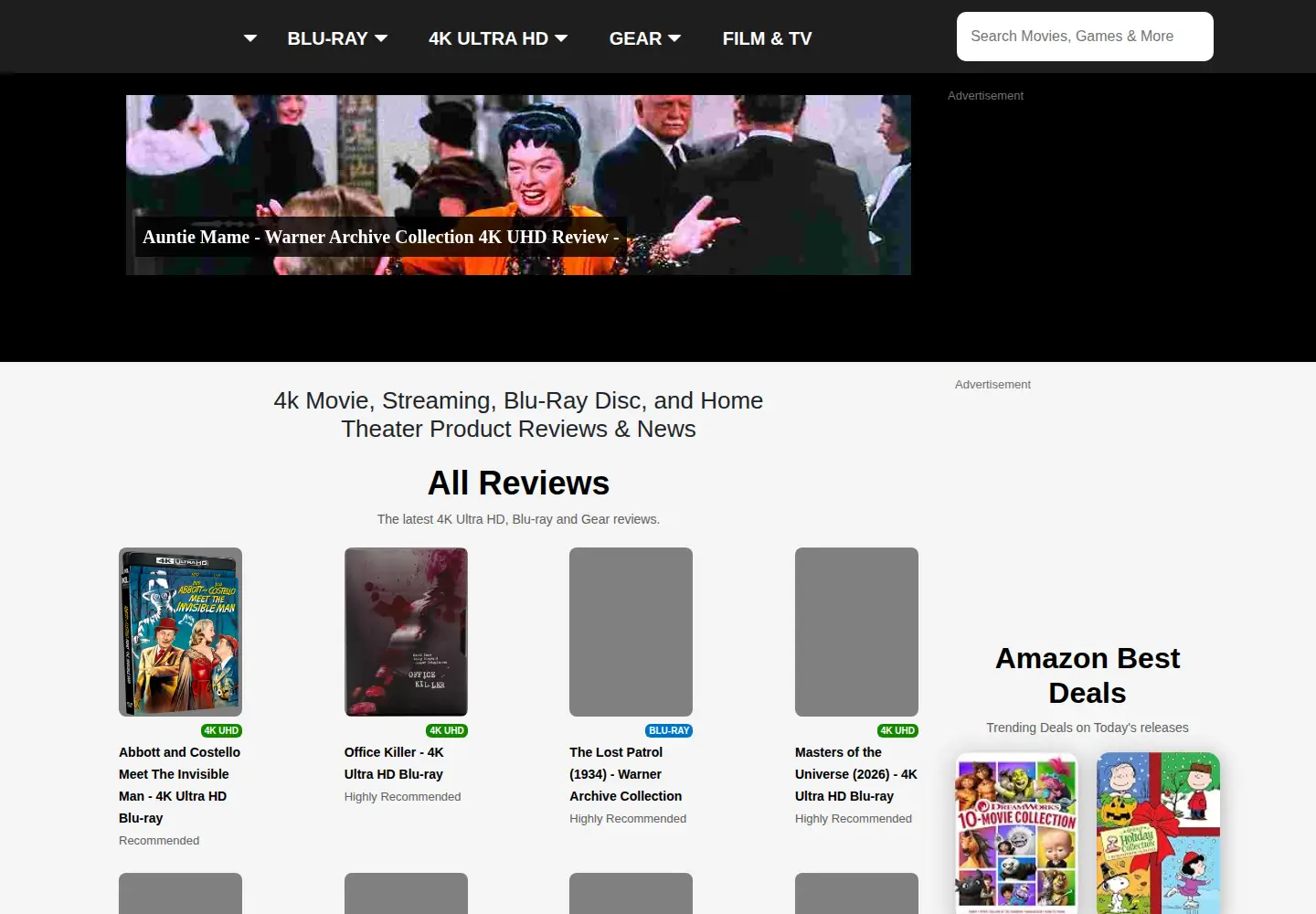This screenshot has width=1316, height=914.
Task: Select 'Trending Deals on Today's releases' text
Action: [x=1088, y=728]
